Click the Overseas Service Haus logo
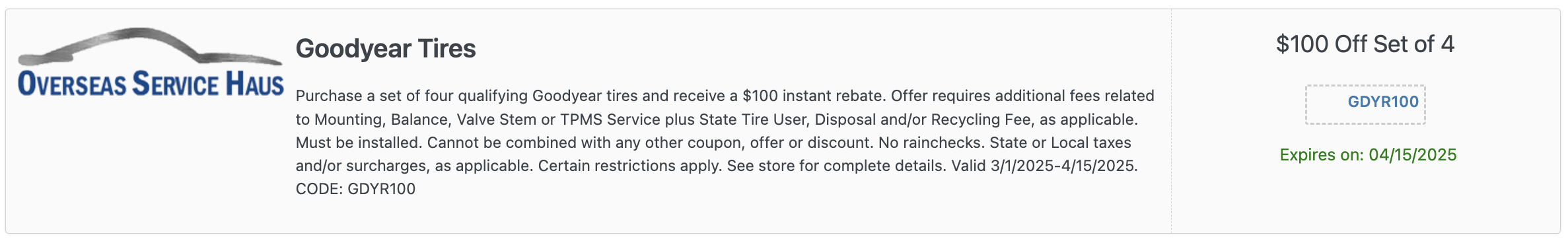1568x239 pixels. coord(151,63)
